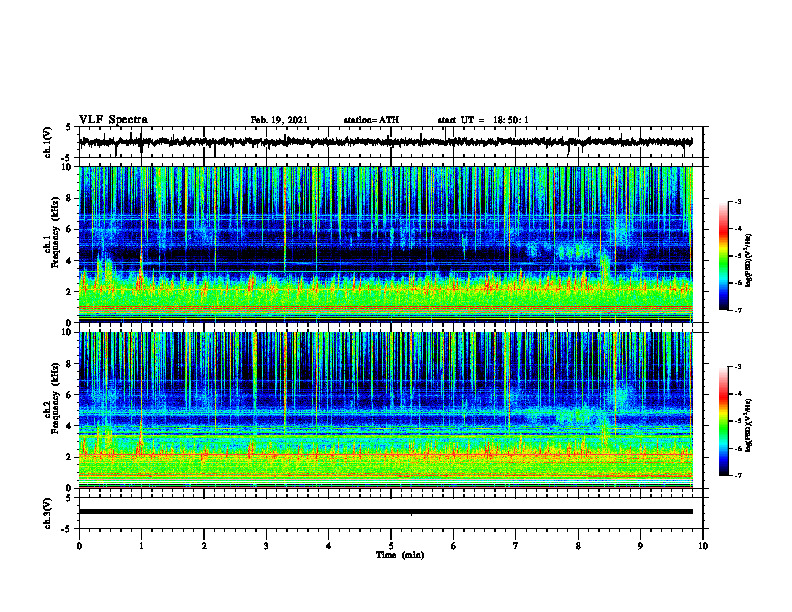Click time axis tick label "7"

pyautogui.click(x=516, y=546)
